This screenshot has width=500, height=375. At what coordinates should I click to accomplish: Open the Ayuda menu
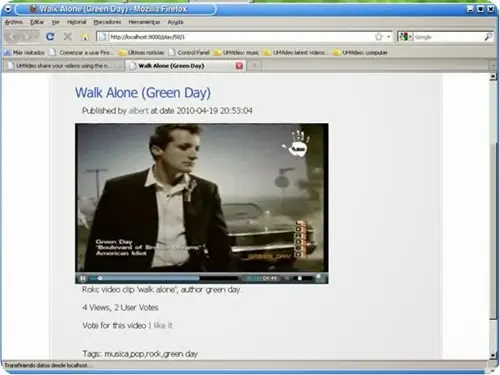175,22
